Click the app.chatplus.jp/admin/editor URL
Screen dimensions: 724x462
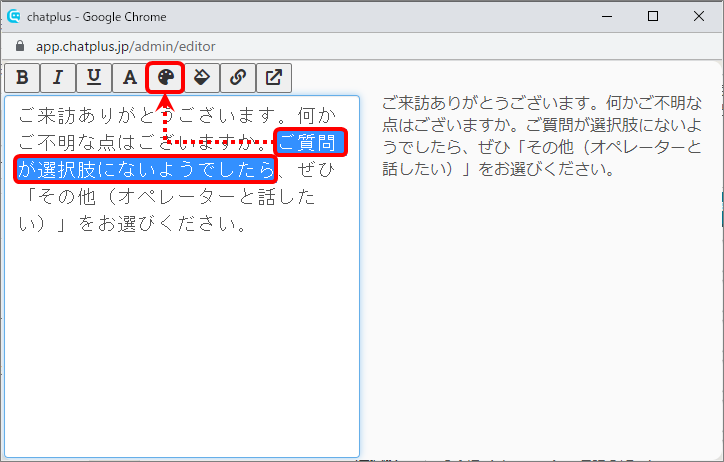[x=126, y=46]
